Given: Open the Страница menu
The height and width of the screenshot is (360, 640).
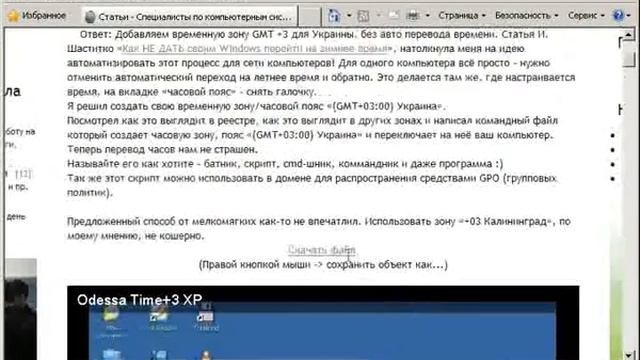Looking at the screenshot, I should point(462,16).
